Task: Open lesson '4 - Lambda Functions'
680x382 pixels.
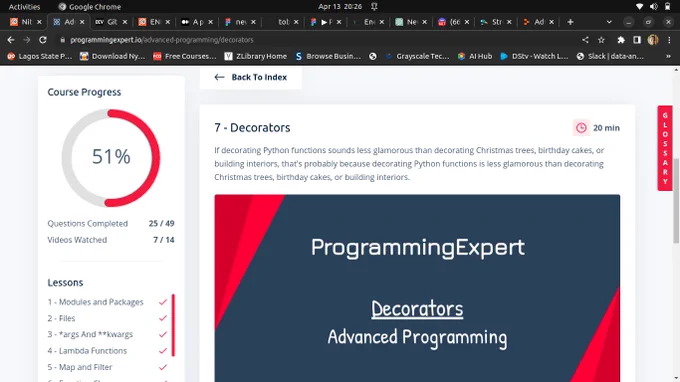Action: coord(87,351)
